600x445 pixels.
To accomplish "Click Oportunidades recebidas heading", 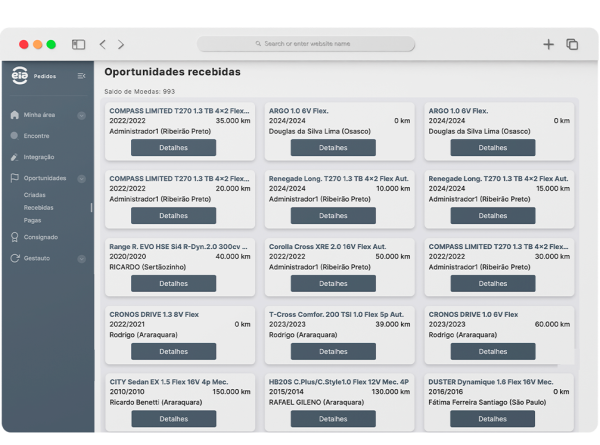I will click(173, 72).
